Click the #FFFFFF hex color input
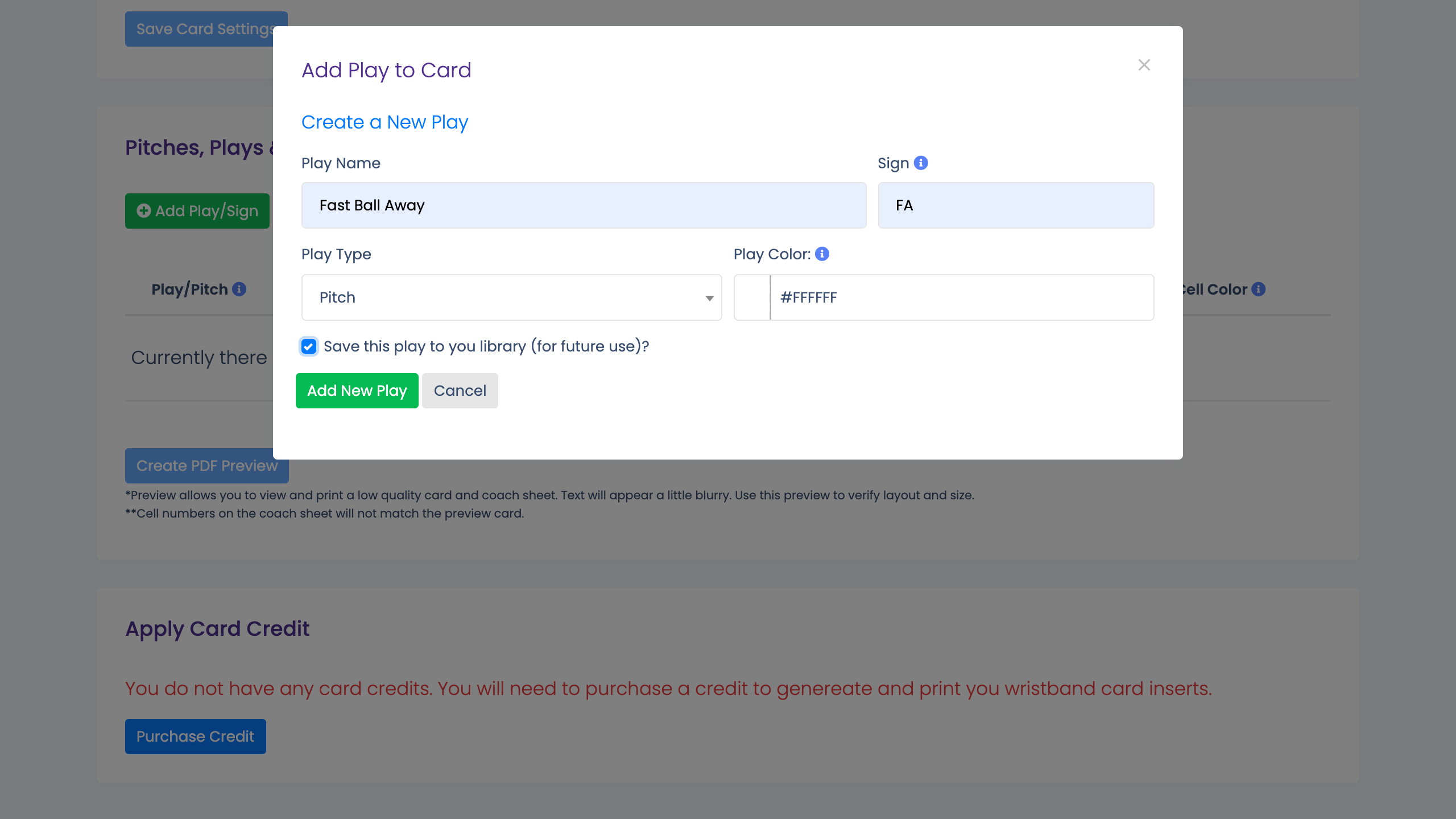 961,297
